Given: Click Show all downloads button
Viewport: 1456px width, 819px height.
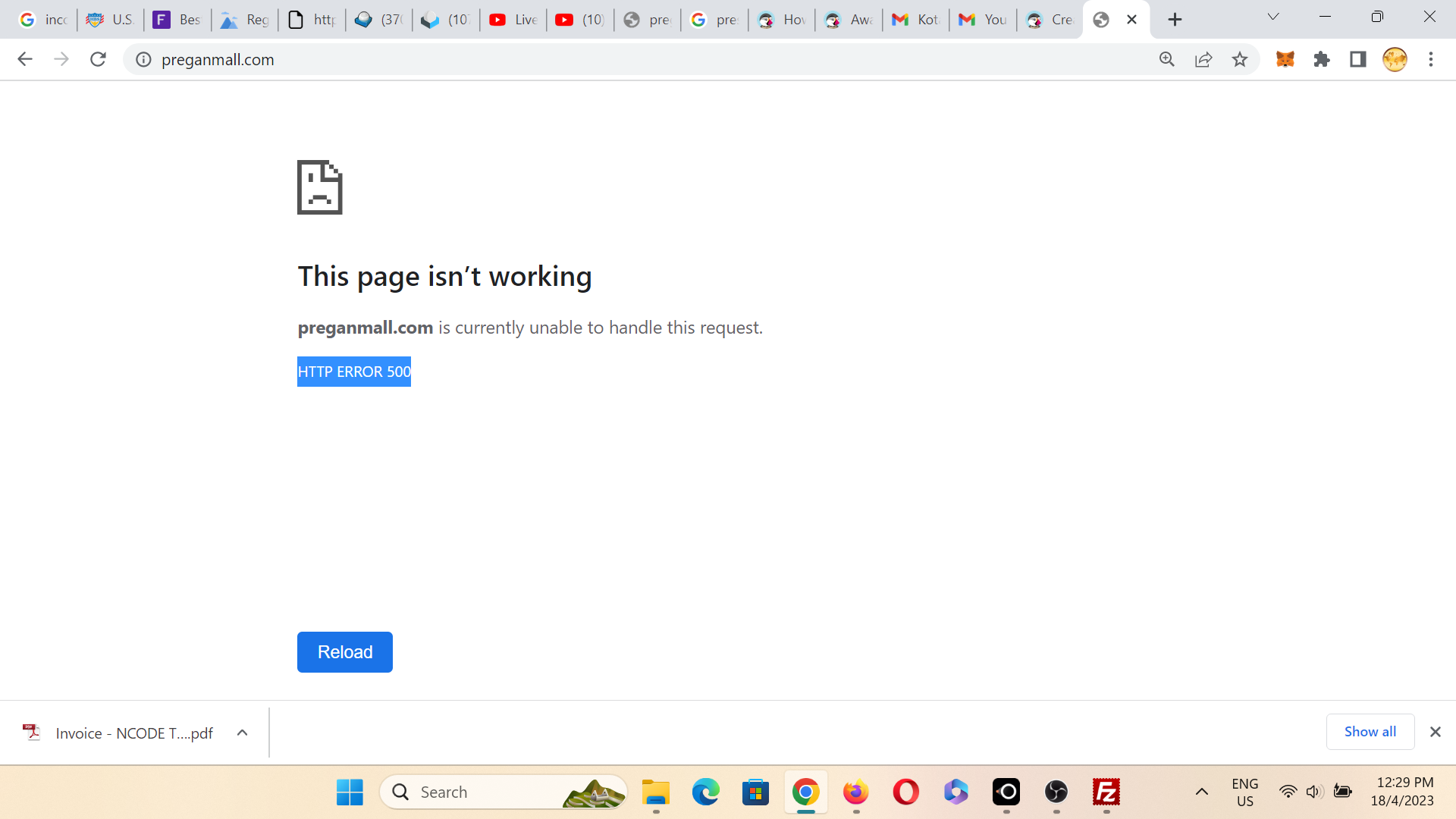Looking at the screenshot, I should [1370, 732].
